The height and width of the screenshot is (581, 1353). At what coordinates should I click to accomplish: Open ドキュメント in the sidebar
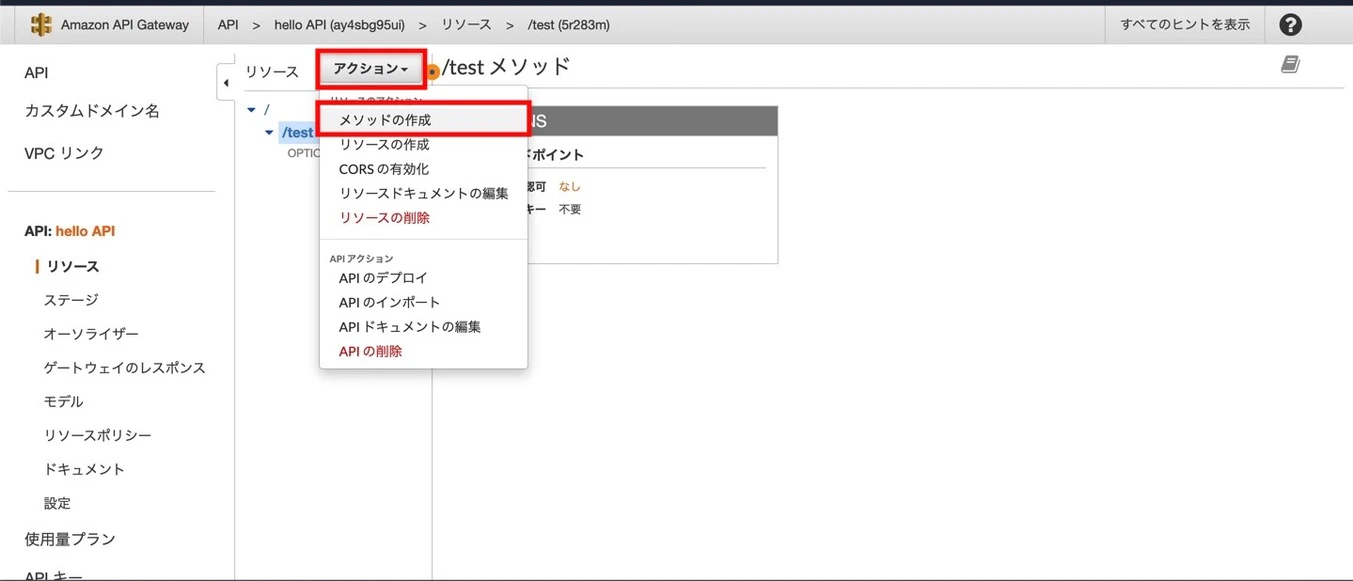(84, 469)
